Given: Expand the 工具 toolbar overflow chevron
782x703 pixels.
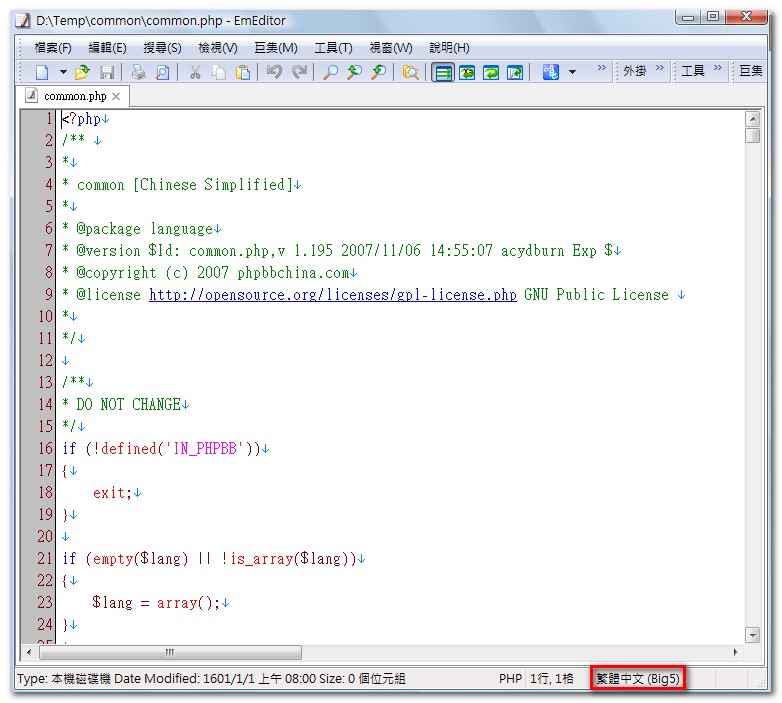Looking at the screenshot, I should point(718,67).
